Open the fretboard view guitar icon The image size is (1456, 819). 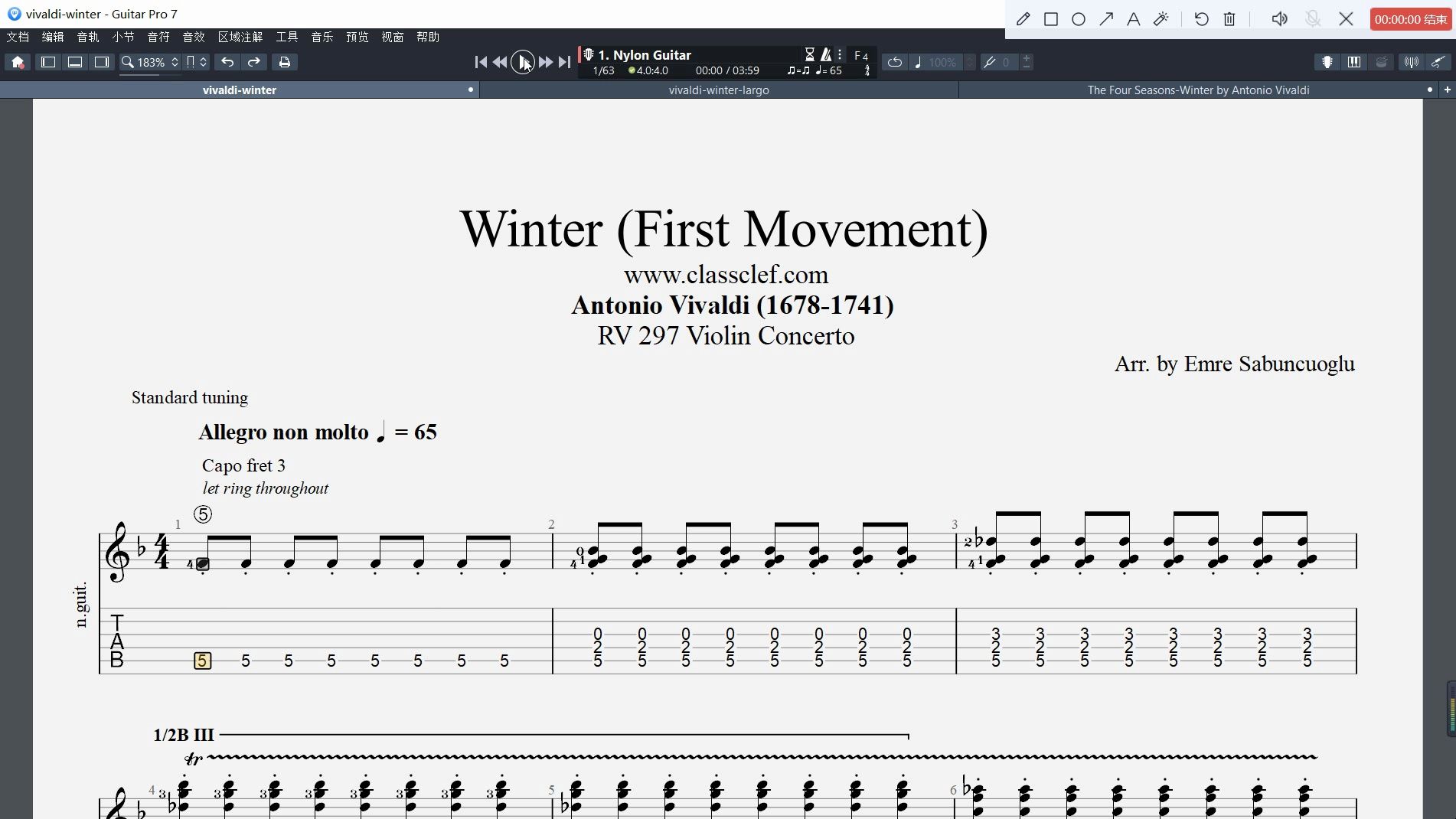pos(1327,62)
